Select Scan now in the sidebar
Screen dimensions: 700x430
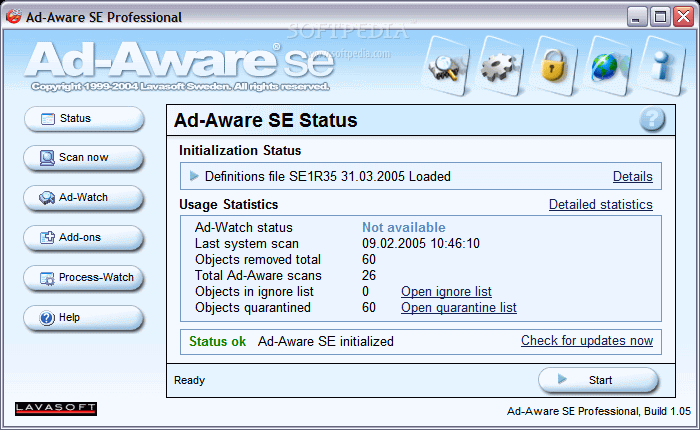84,158
